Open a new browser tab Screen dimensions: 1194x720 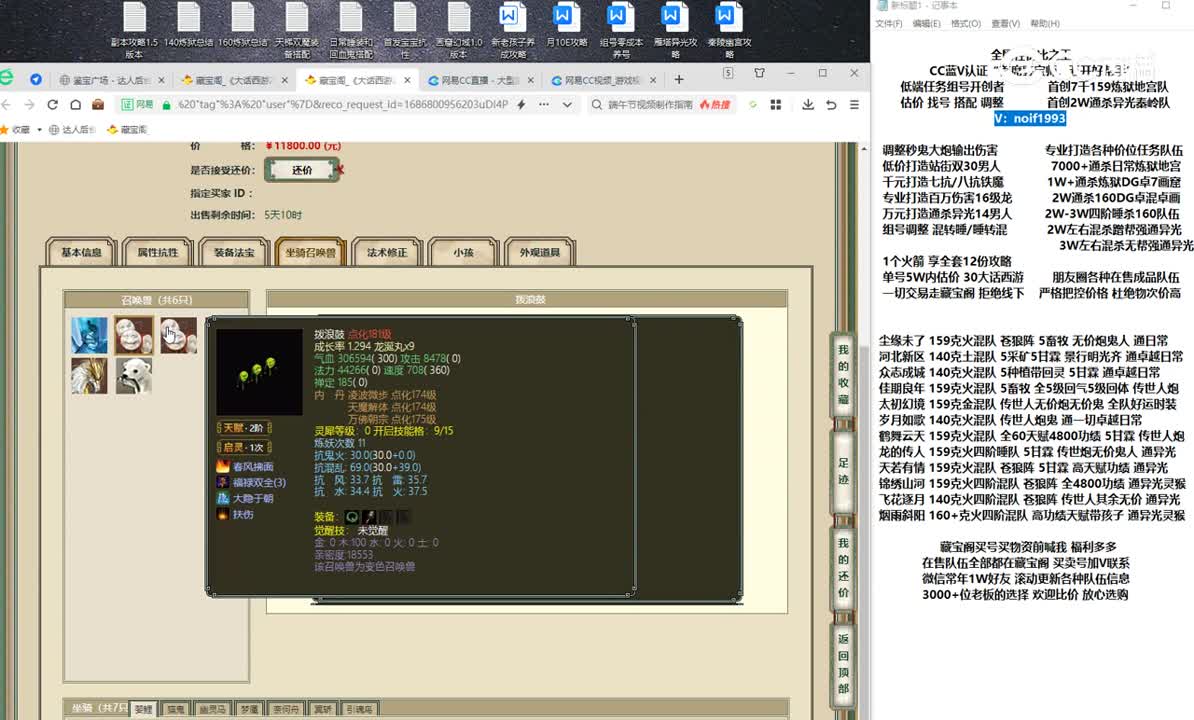coord(679,79)
